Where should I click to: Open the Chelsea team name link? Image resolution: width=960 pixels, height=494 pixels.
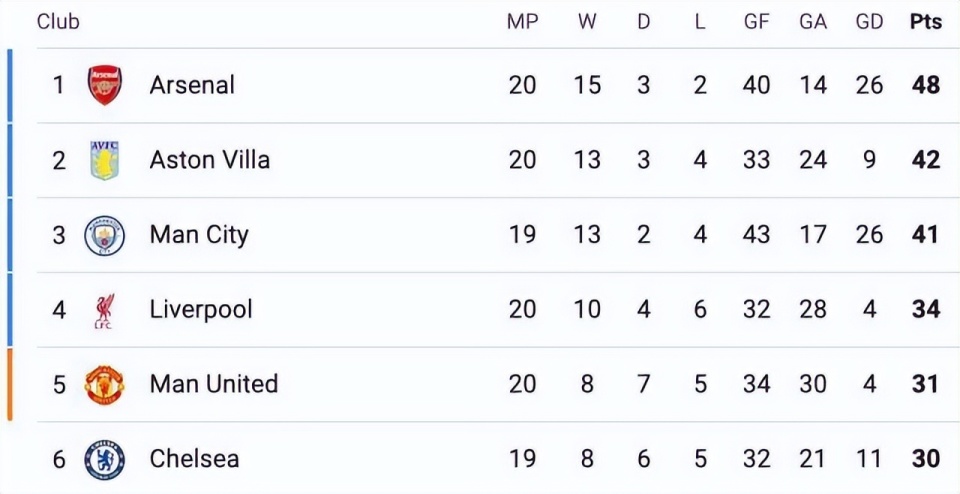click(x=194, y=459)
